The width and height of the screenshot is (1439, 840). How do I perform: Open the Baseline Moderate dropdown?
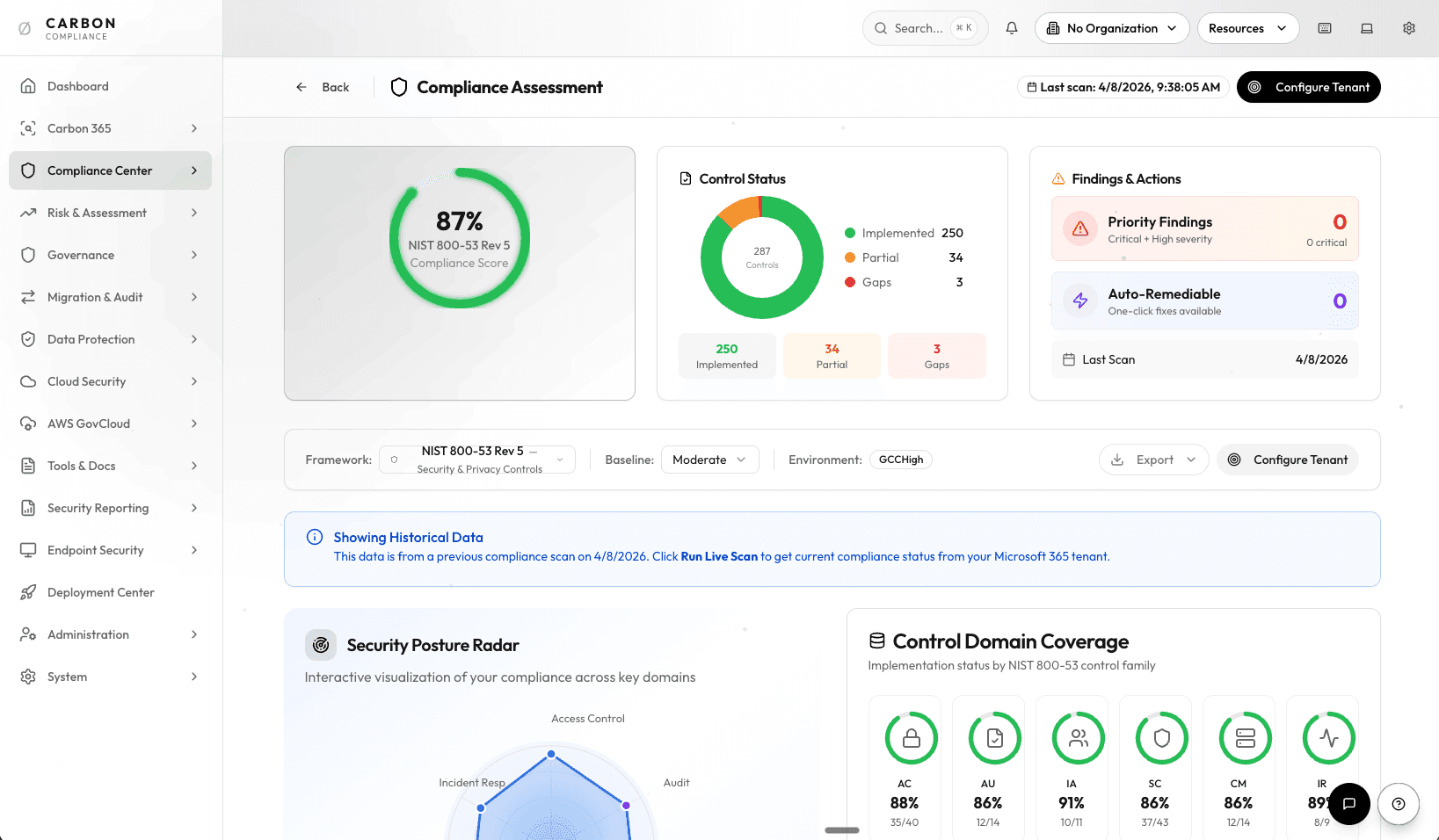(x=709, y=460)
